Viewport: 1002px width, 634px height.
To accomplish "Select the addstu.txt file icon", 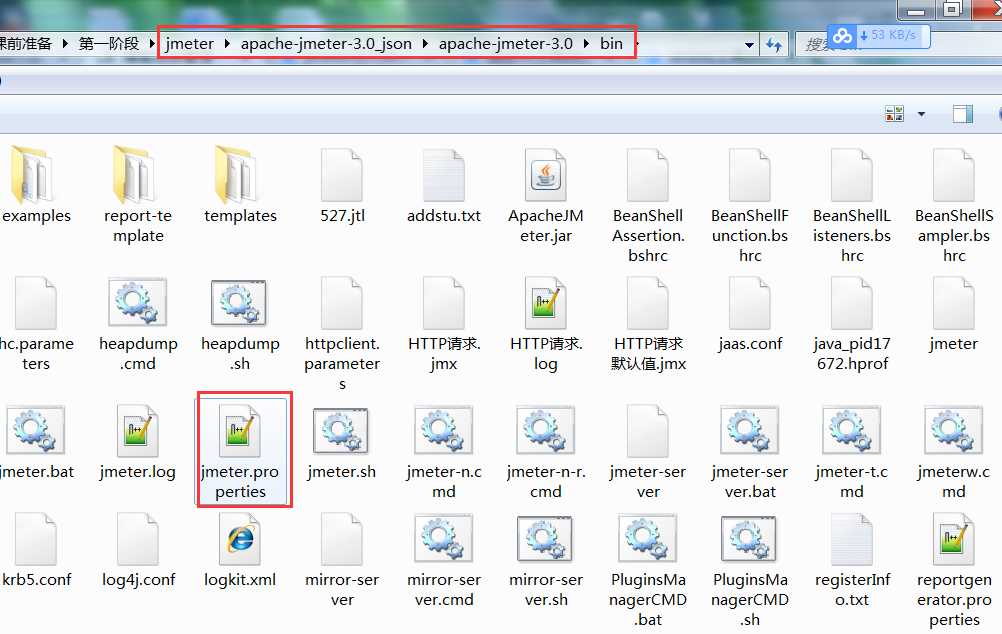I will pyautogui.click(x=444, y=176).
